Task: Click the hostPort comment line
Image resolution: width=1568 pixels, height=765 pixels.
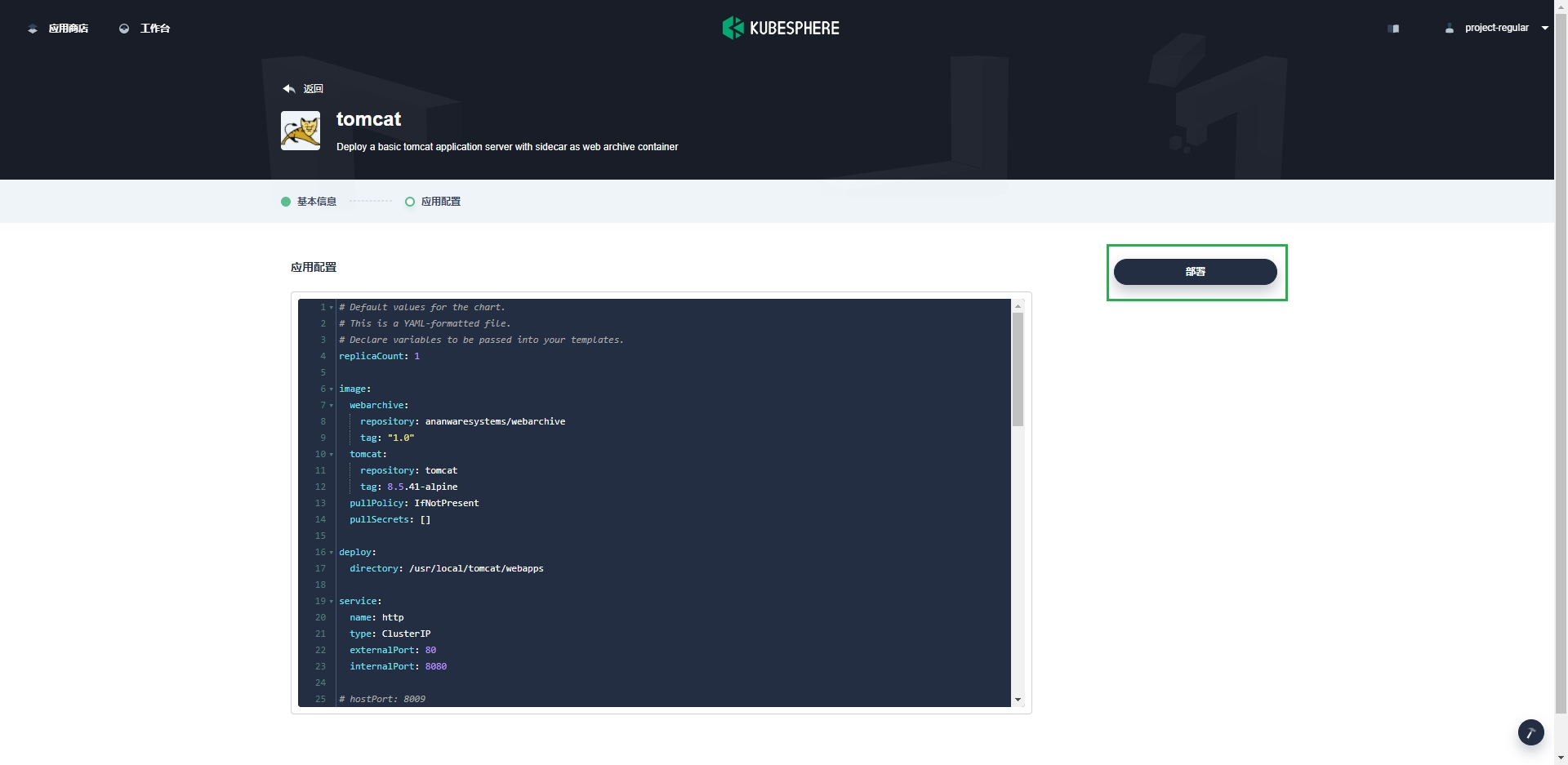Action: [382, 699]
